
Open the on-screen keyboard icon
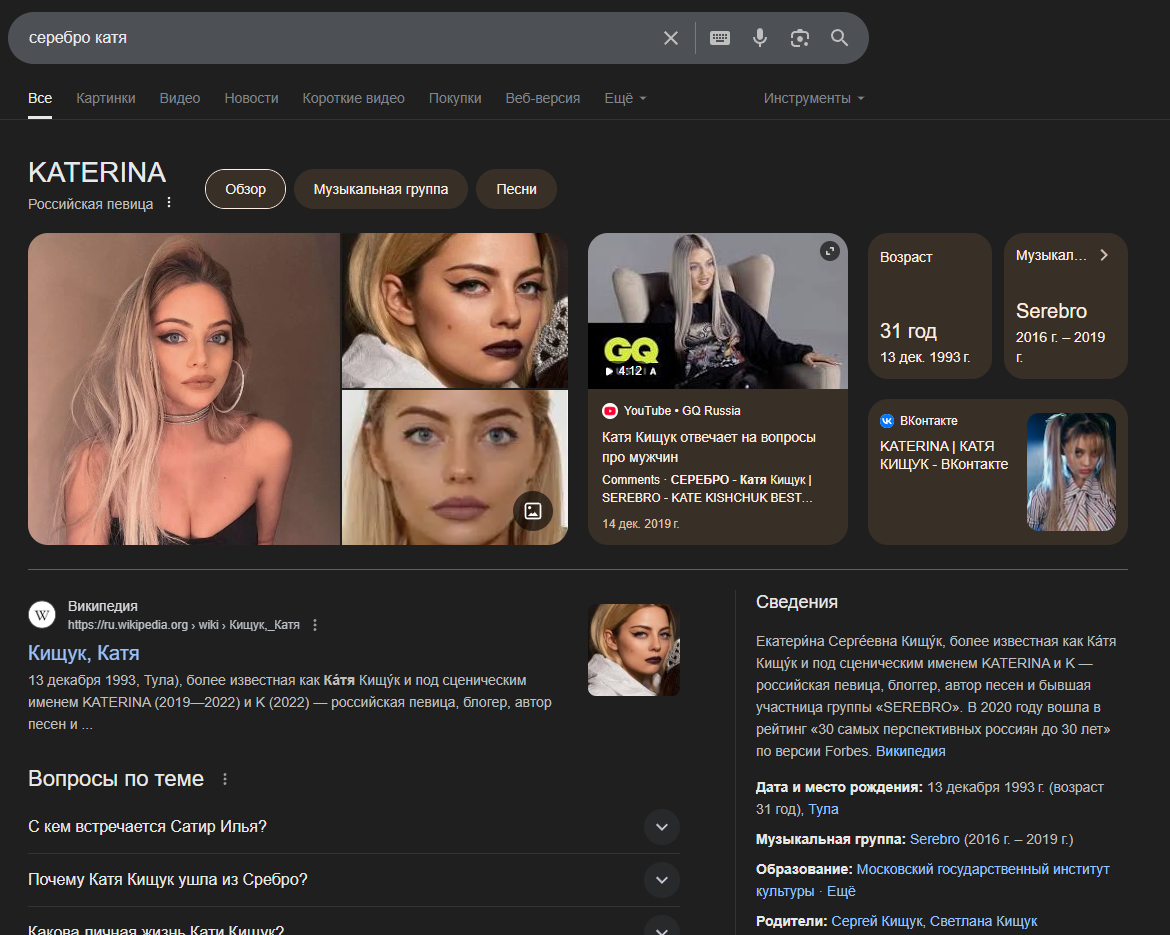tap(720, 38)
